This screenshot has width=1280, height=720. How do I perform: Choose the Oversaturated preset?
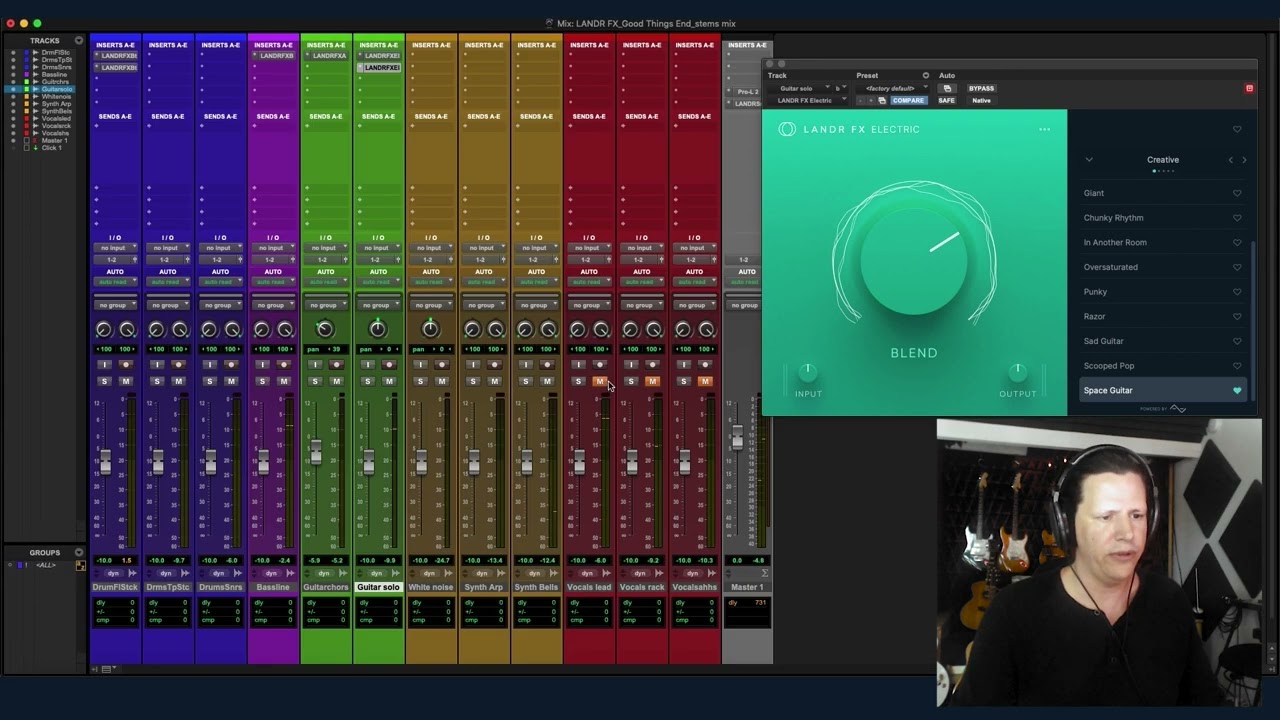pyautogui.click(x=1110, y=267)
